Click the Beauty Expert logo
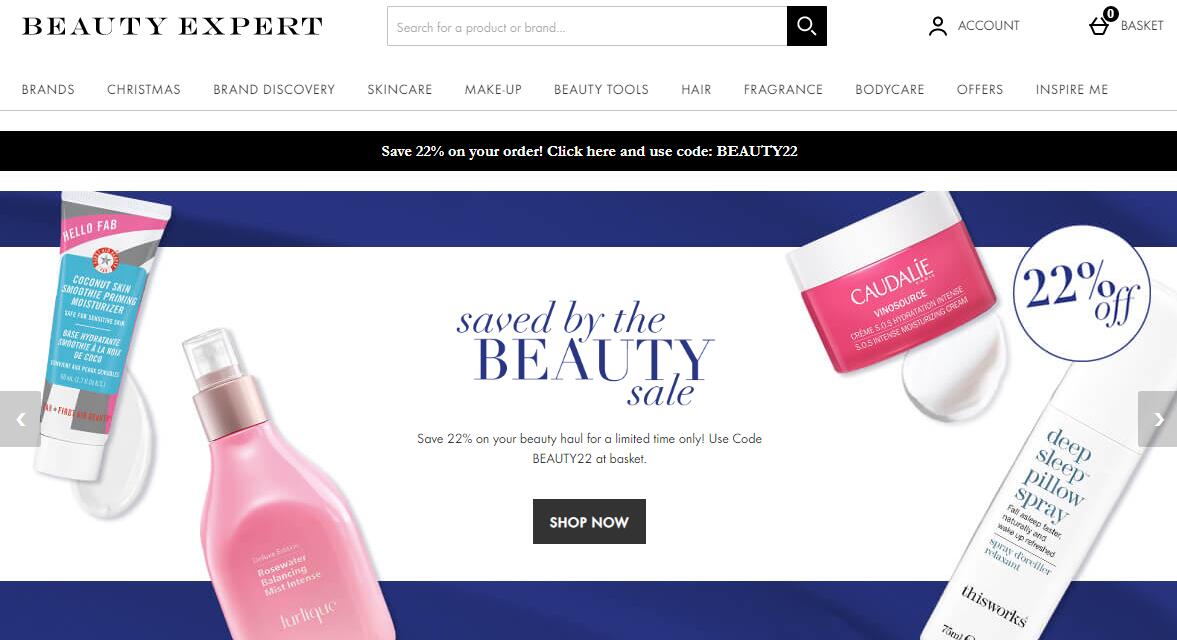 [x=173, y=26]
